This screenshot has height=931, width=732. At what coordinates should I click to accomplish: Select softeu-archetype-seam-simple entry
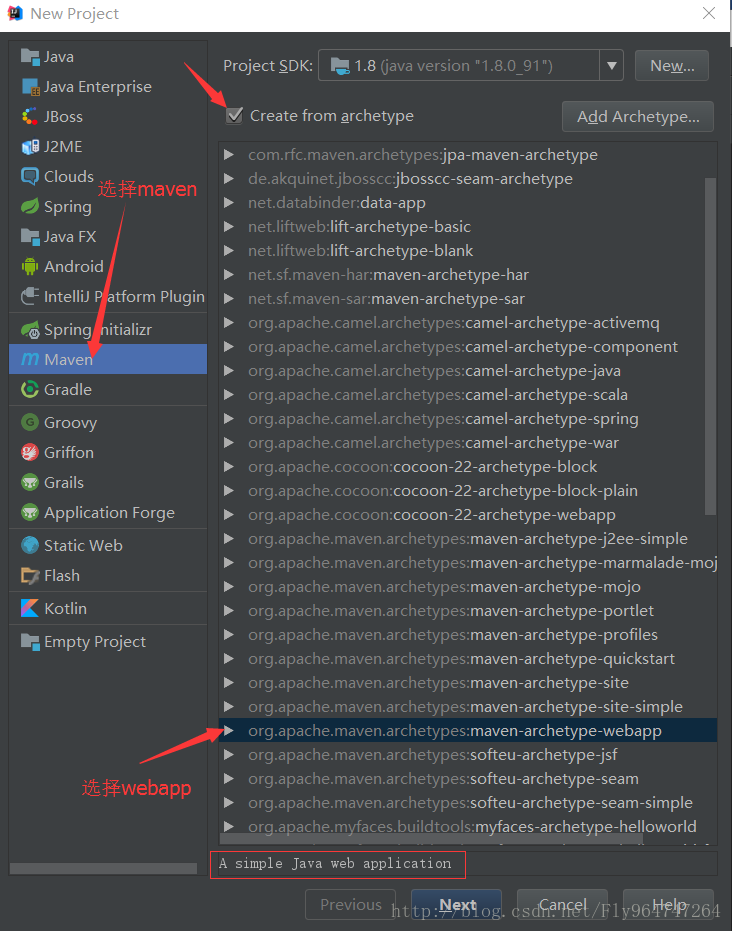click(470, 803)
